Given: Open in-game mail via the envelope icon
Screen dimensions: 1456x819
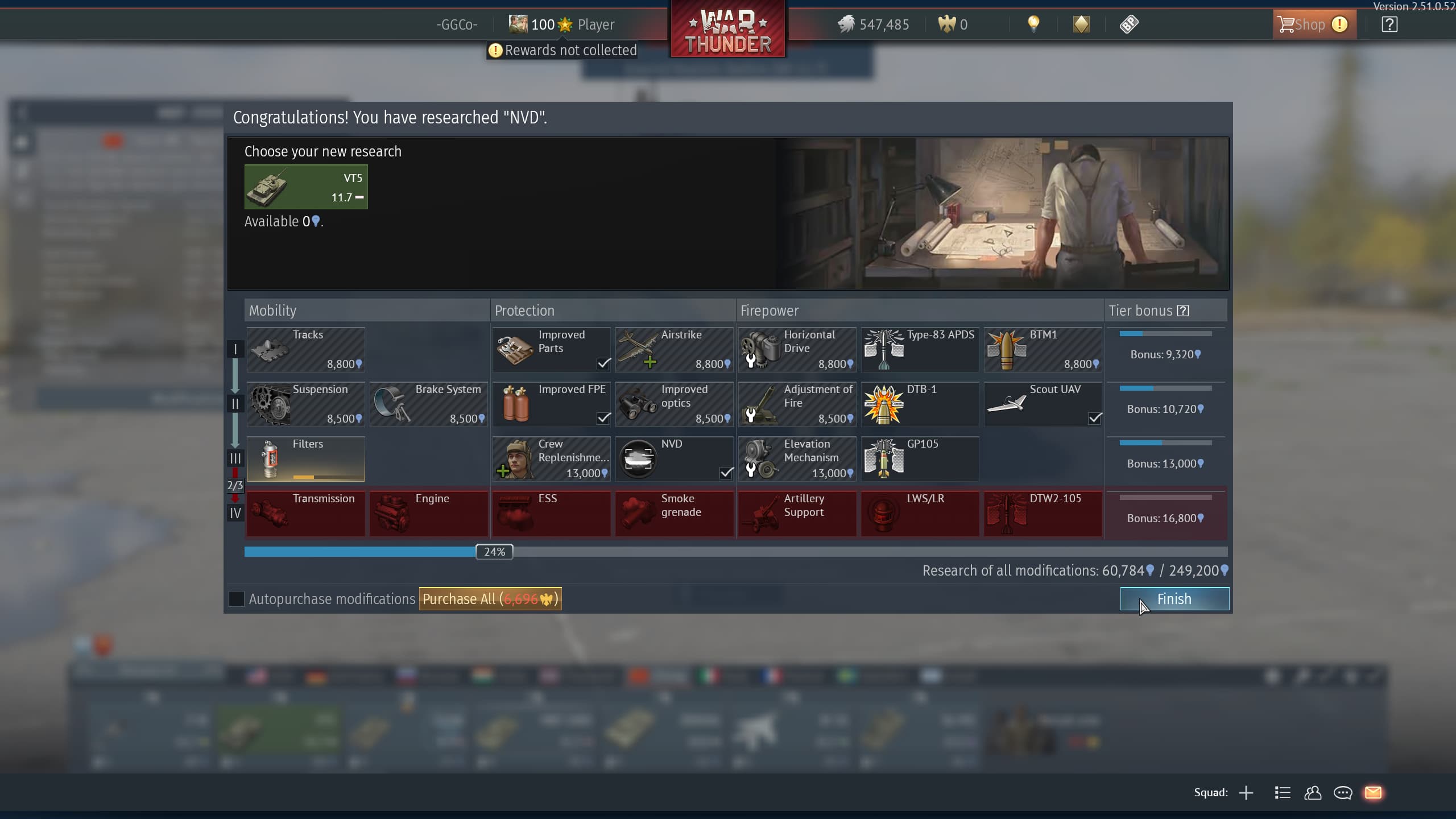Looking at the screenshot, I should 1373,792.
